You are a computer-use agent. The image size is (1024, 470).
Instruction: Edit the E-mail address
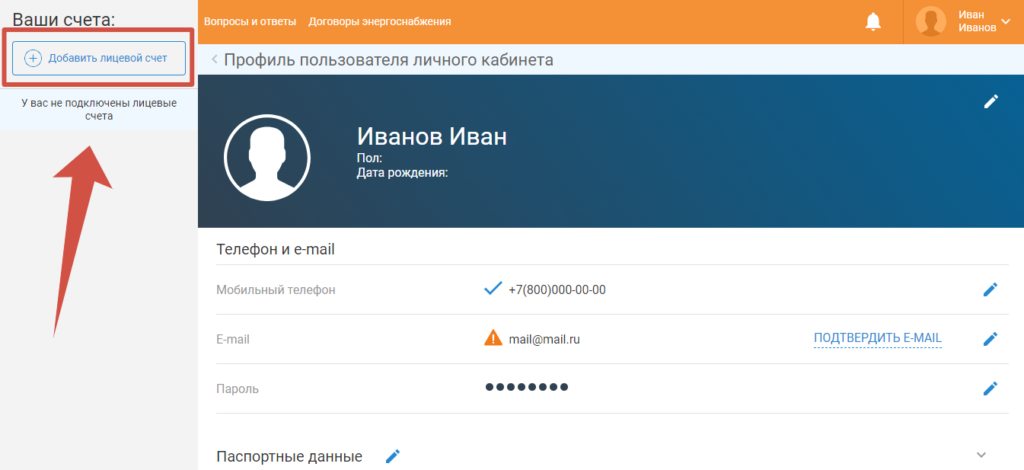click(990, 339)
